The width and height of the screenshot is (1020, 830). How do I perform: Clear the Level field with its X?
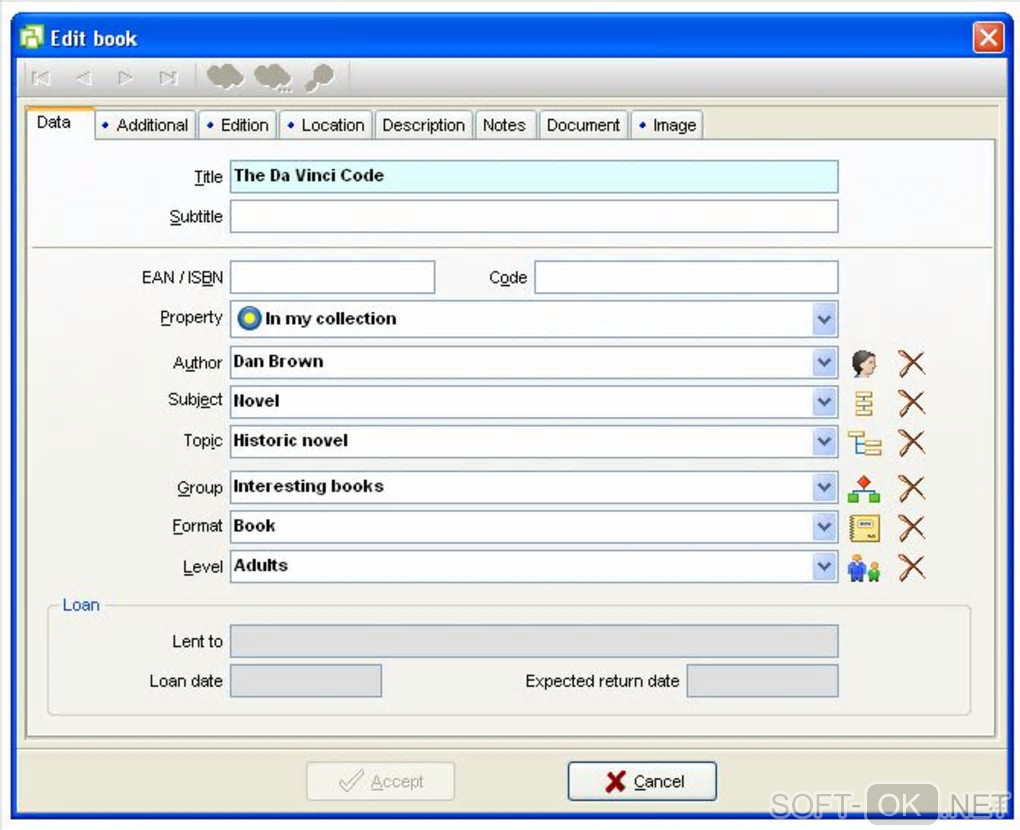coord(911,568)
